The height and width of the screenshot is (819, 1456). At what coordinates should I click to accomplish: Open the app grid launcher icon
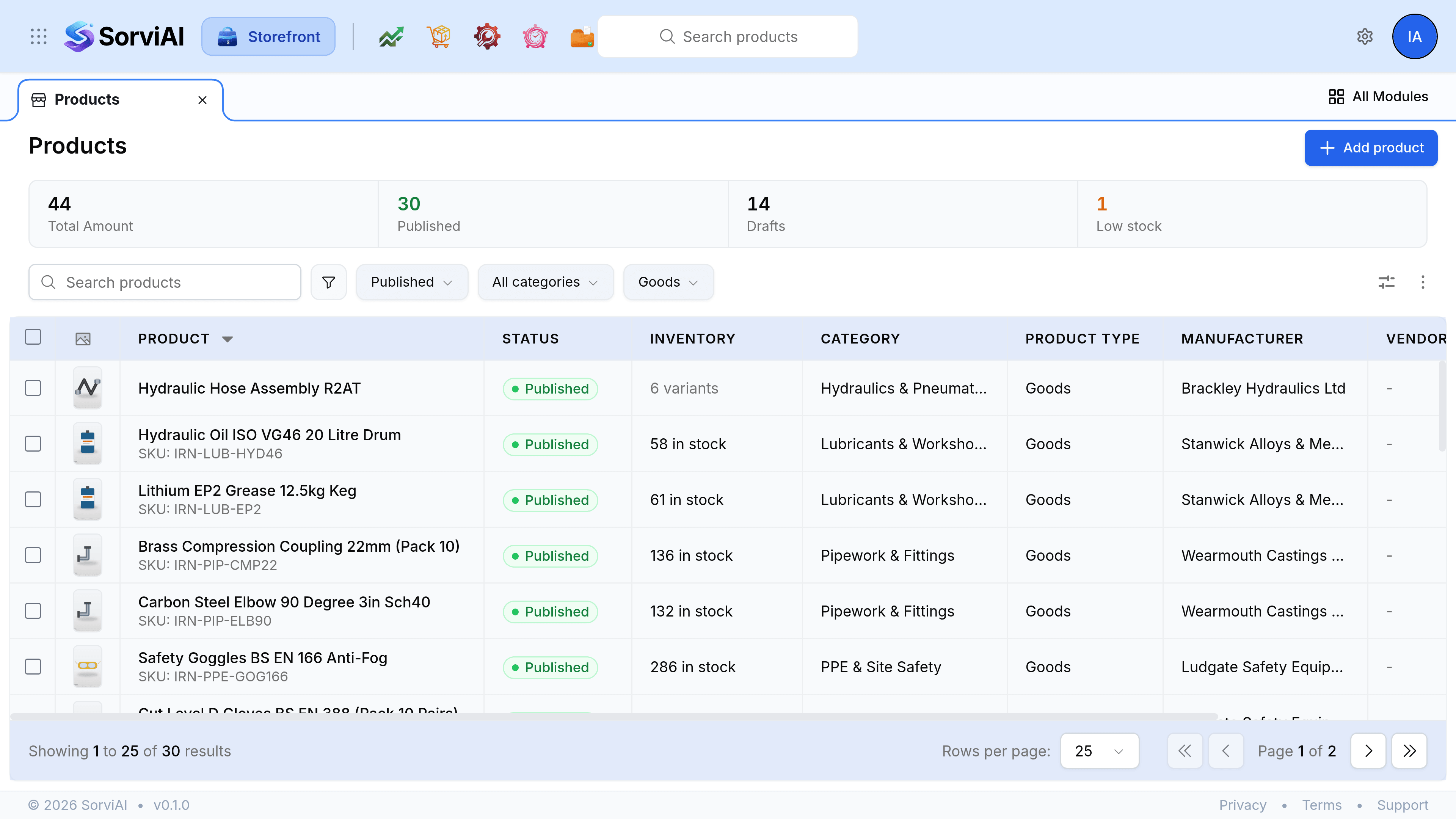click(38, 37)
